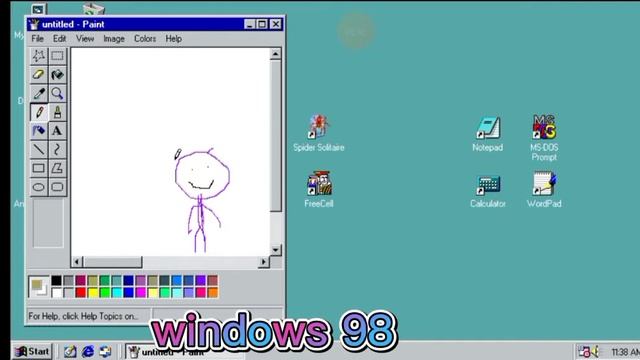
Task: Choose the Fill With Color bucket tool
Action: (x=57, y=75)
